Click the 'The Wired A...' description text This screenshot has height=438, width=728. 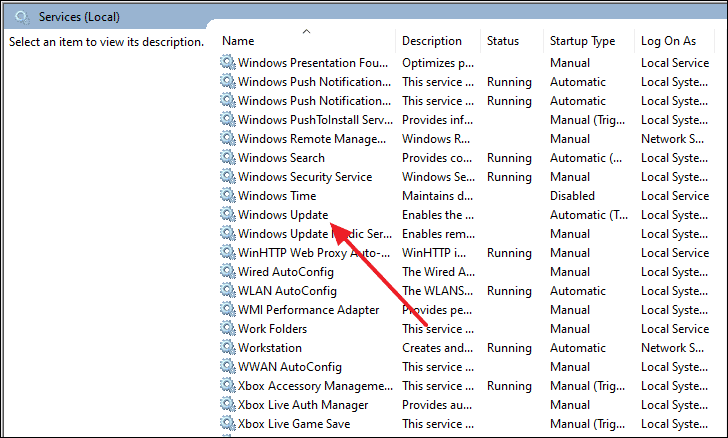coord(438,271)
